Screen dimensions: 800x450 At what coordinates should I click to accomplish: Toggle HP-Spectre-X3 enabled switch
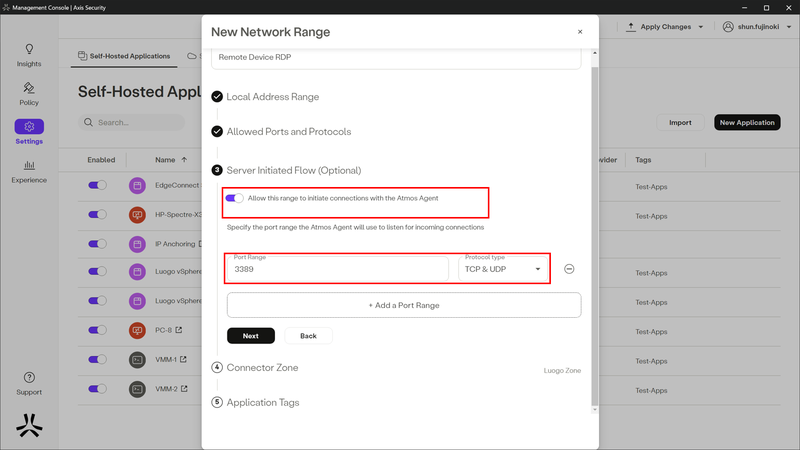coord(97,214)
